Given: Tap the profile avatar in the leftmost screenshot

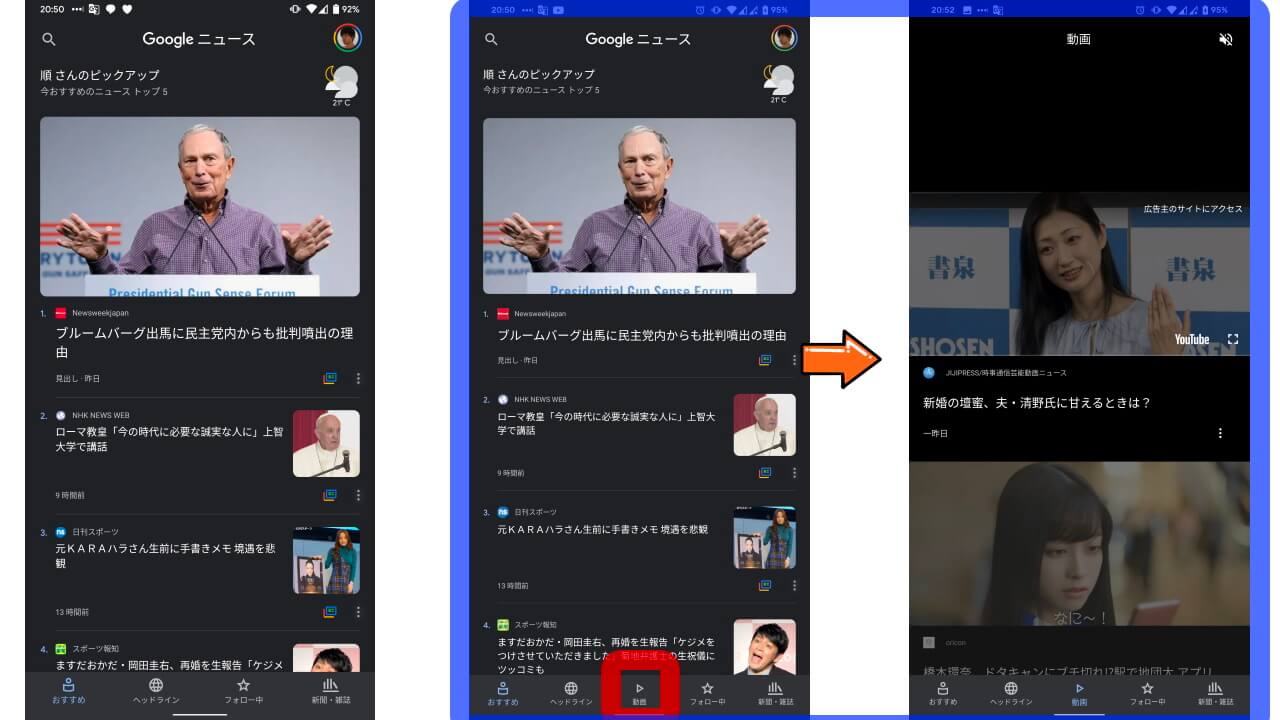Looking at the screenshot, I should click(347, 38).
